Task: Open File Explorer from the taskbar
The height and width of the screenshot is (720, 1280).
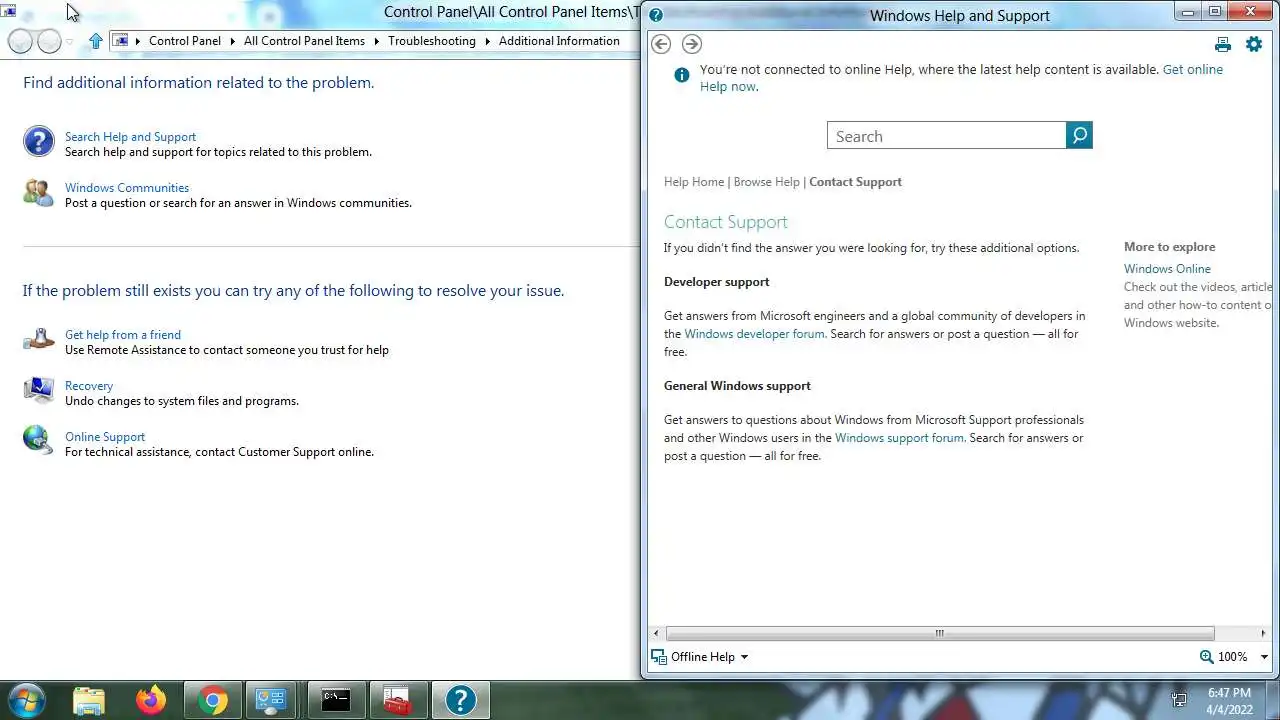Action: (89, 700)
